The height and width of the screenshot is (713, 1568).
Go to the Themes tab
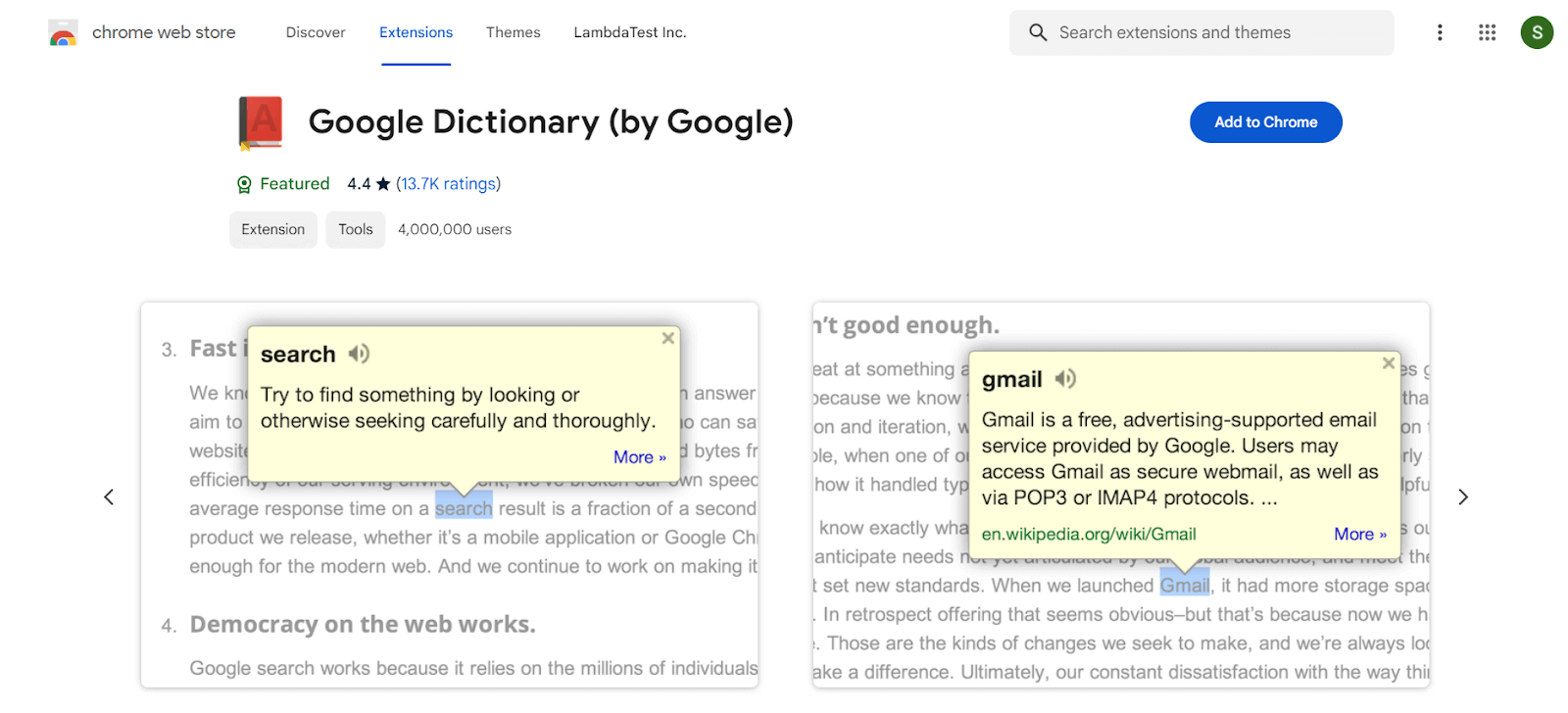513,32
